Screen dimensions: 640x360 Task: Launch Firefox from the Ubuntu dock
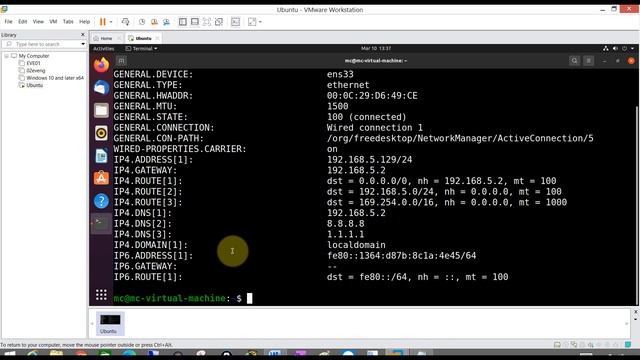(x=101, y=64)
